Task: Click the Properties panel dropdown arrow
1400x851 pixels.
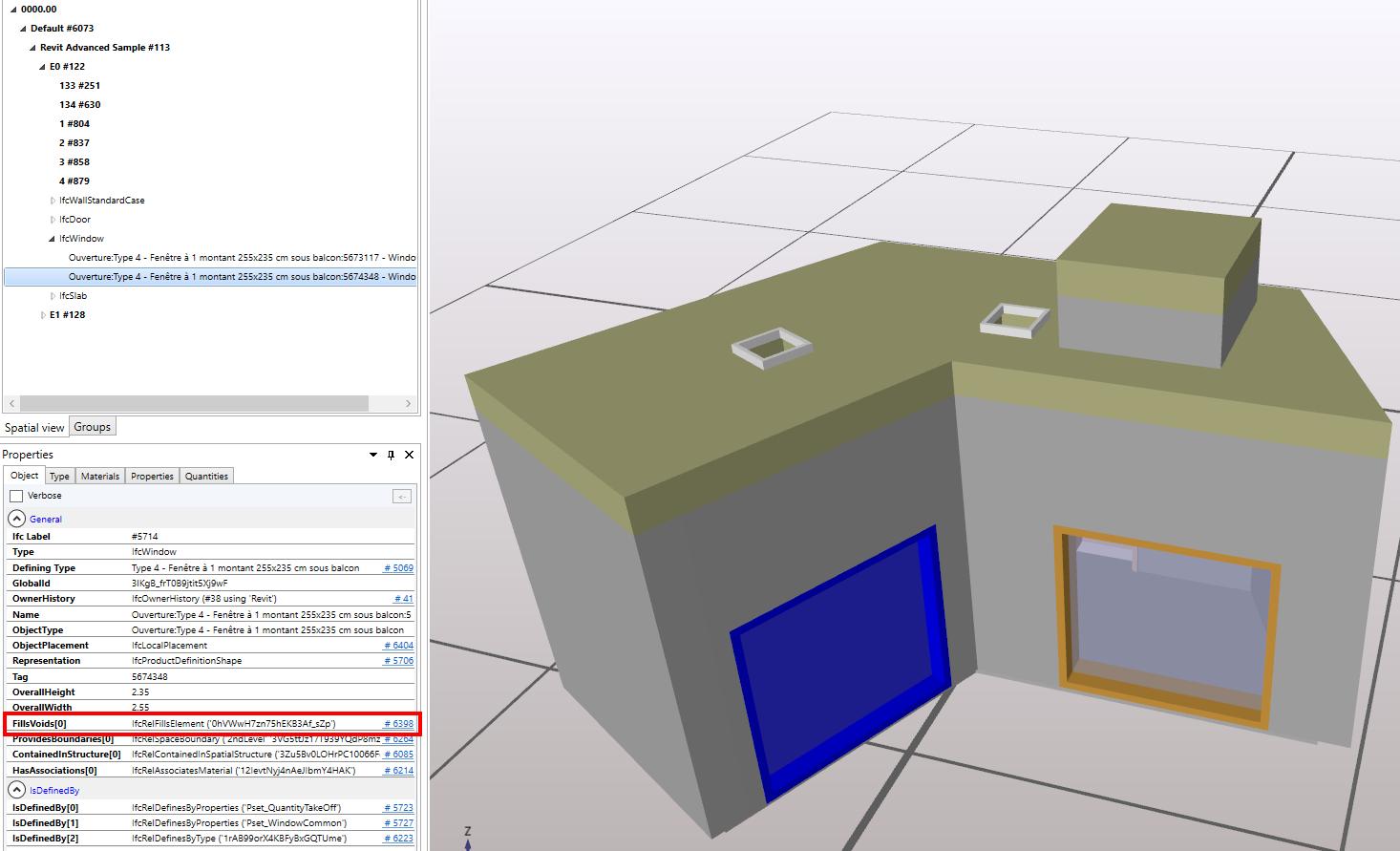Action: click(373, 455)
